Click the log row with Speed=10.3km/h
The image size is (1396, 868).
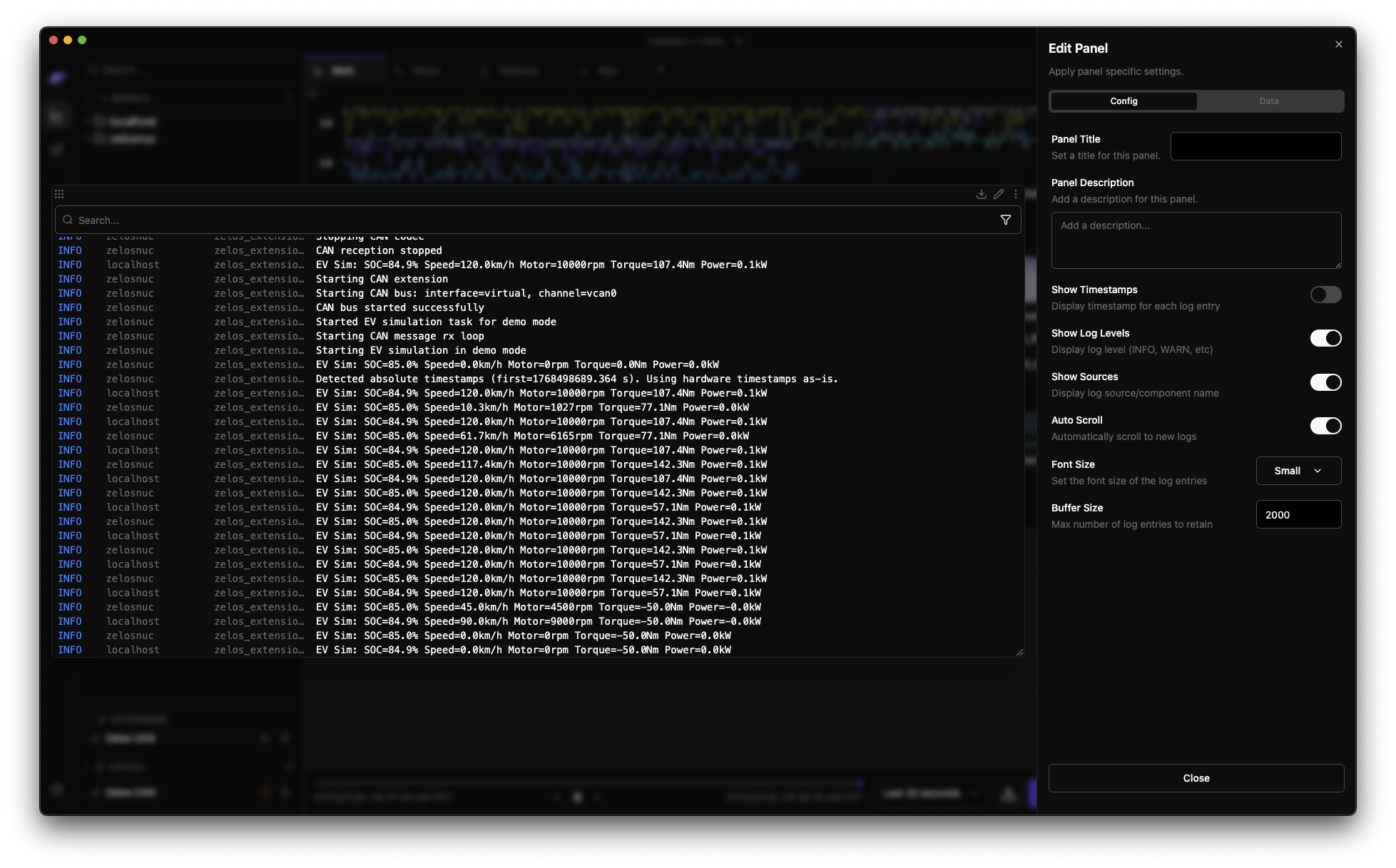[538, 407]
